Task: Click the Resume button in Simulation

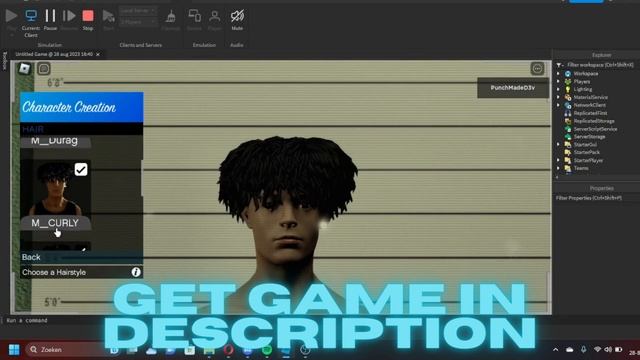Action: [x=69, y=16]
